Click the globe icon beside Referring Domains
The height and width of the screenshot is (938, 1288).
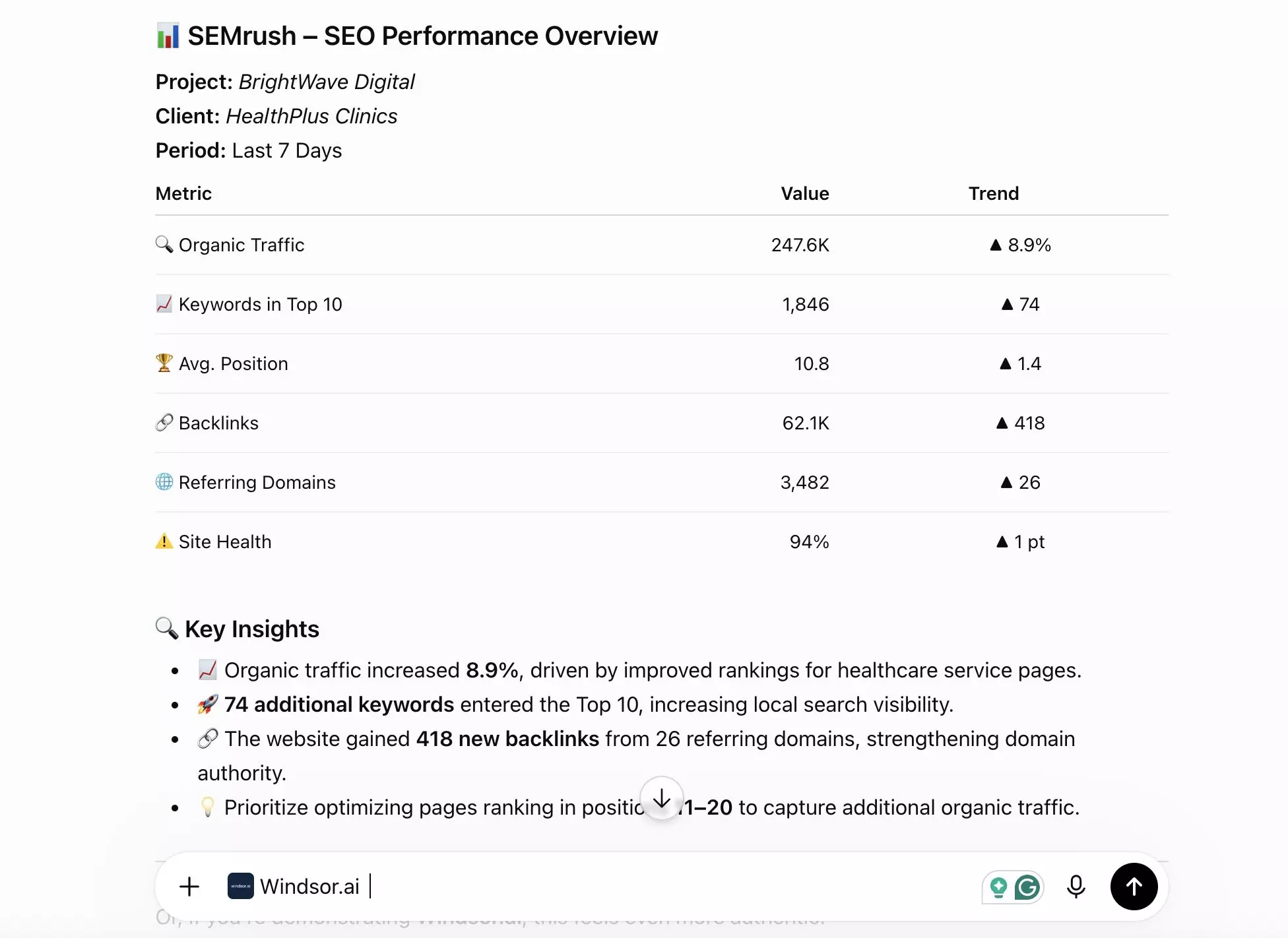[164, 482]
